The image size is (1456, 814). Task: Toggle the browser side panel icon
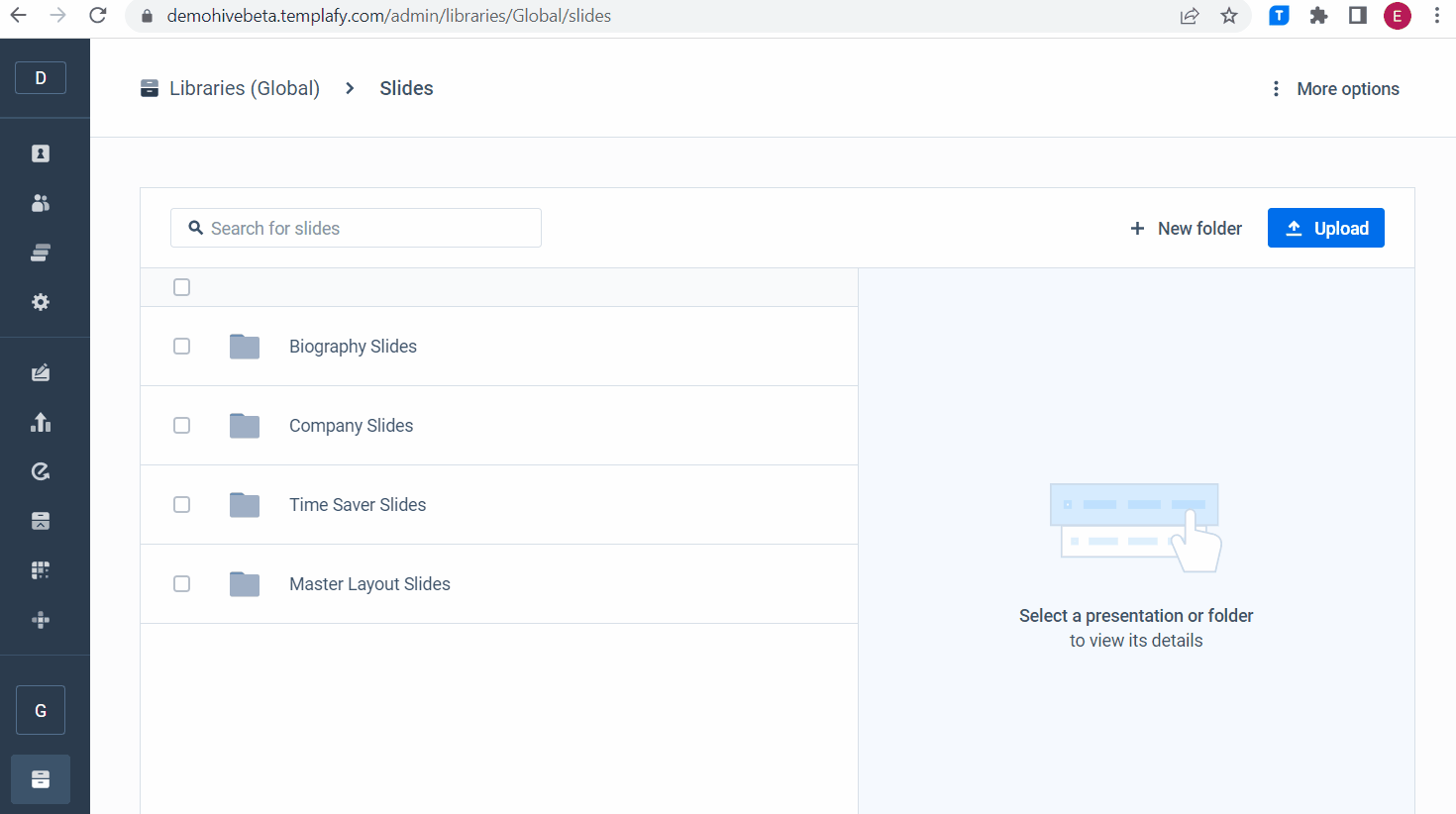pos(1358,16)
